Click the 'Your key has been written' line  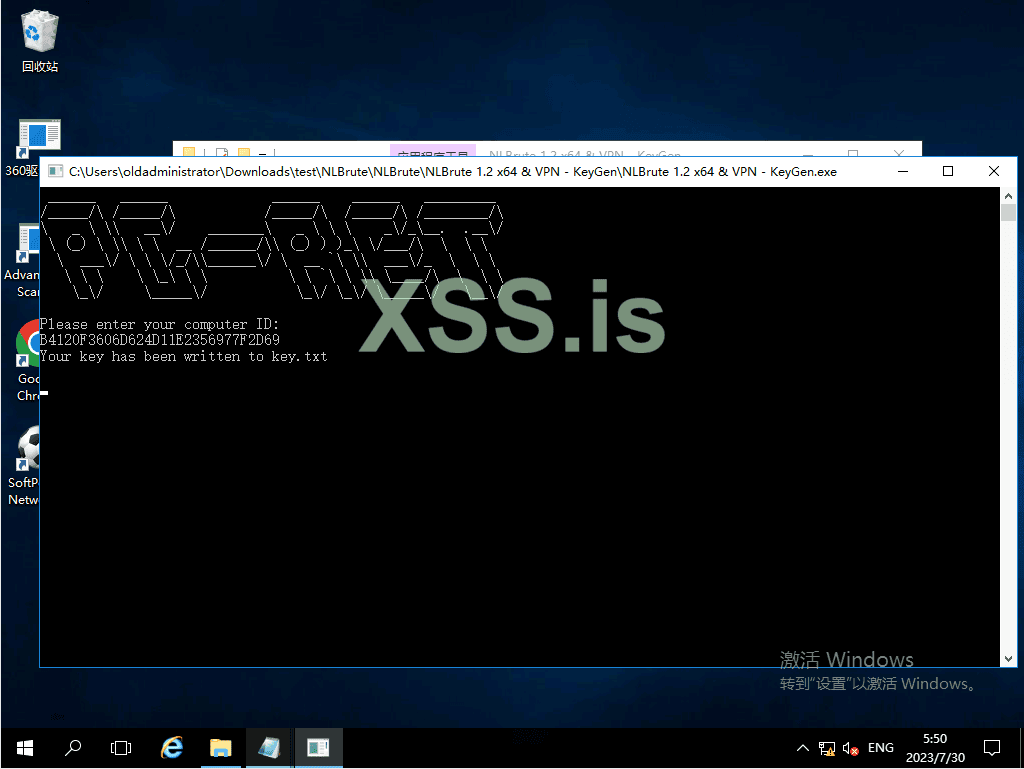[x=183, y=356]
